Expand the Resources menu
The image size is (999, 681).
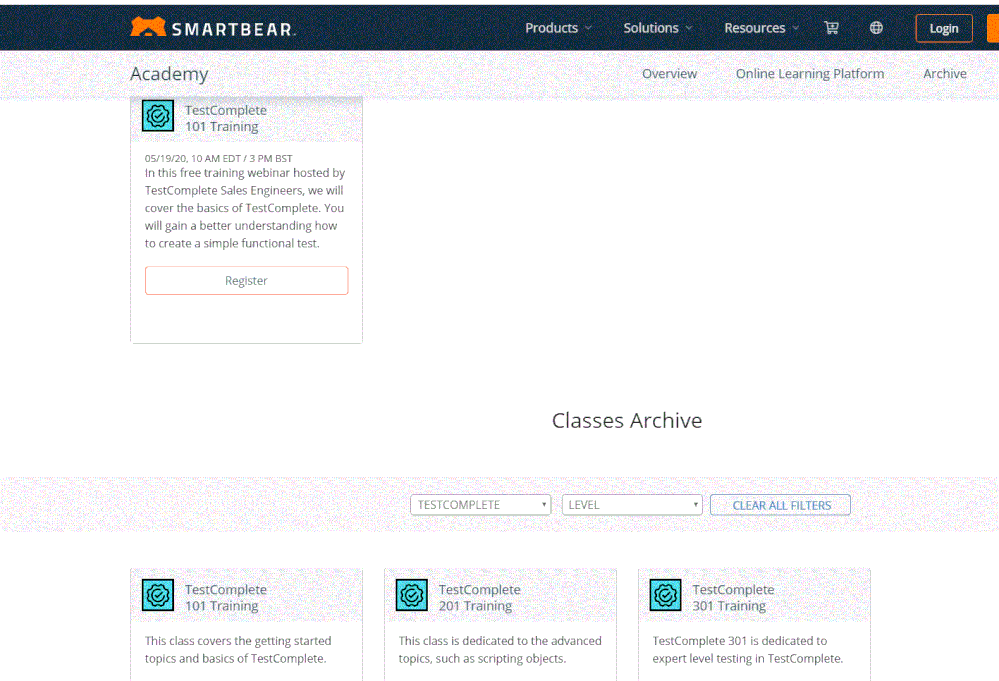[x=761, y=28]
